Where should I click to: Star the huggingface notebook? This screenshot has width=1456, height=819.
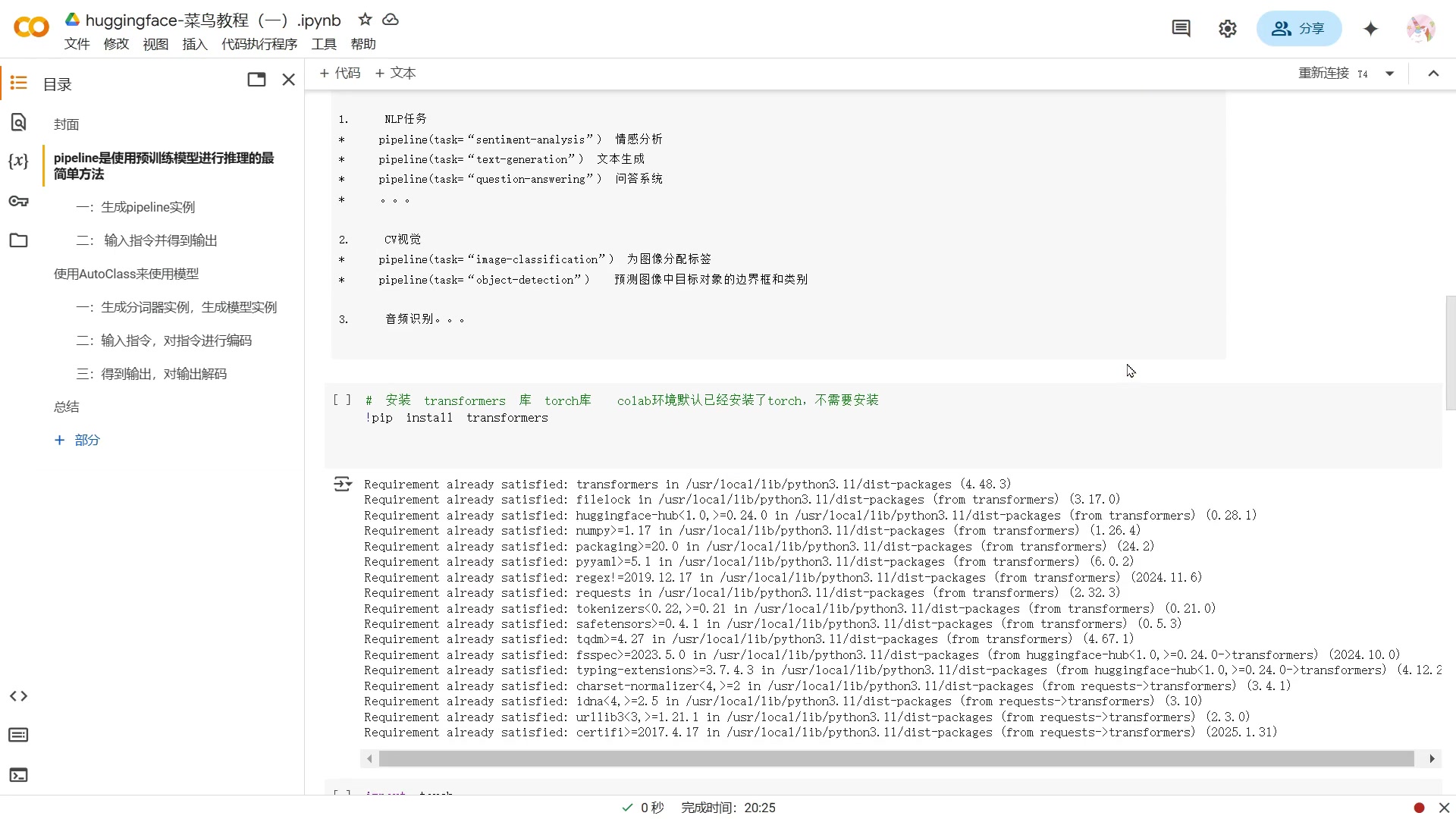(365, 20)
